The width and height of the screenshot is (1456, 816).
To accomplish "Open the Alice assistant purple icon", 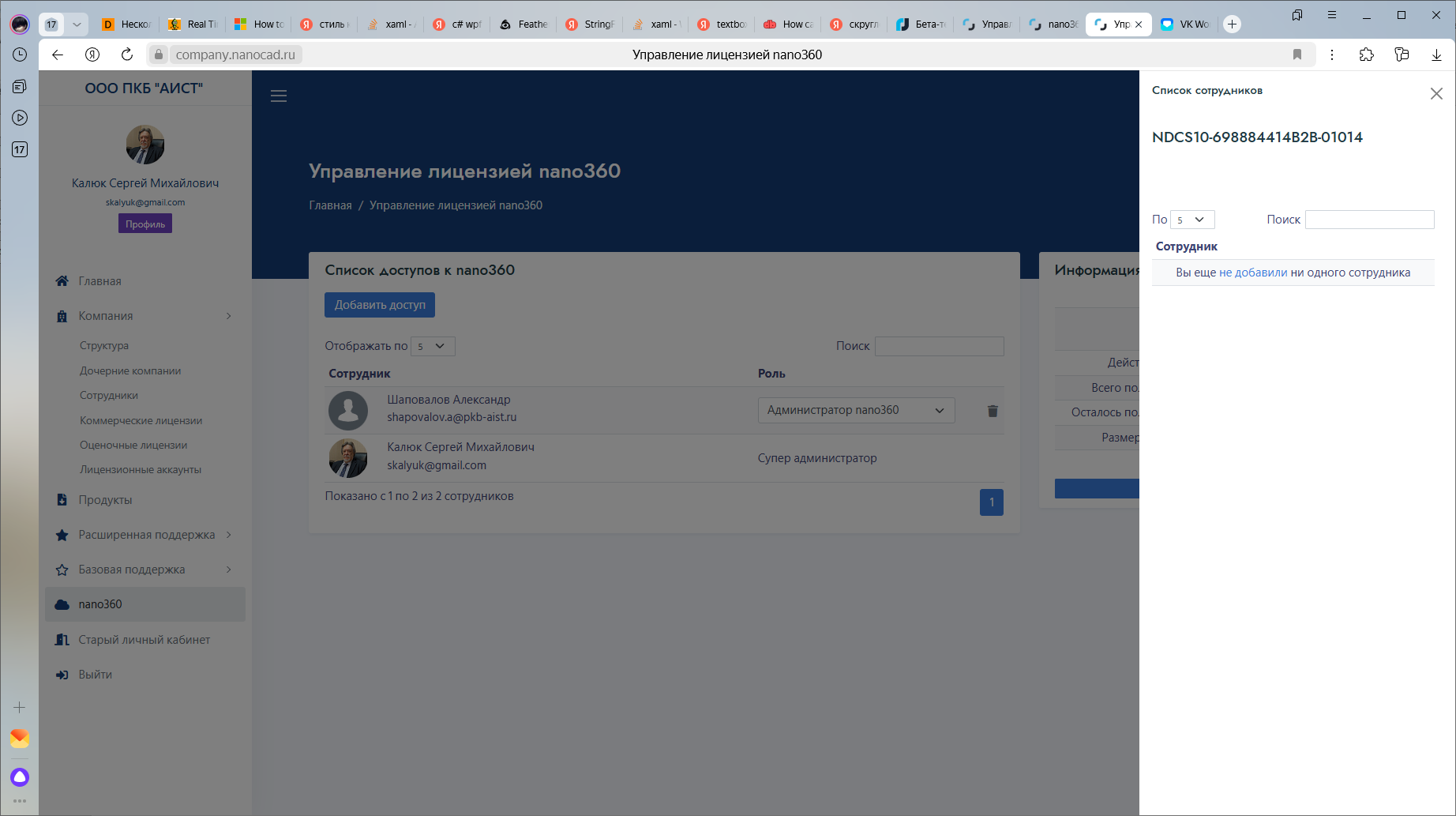I will click(20, 777).
